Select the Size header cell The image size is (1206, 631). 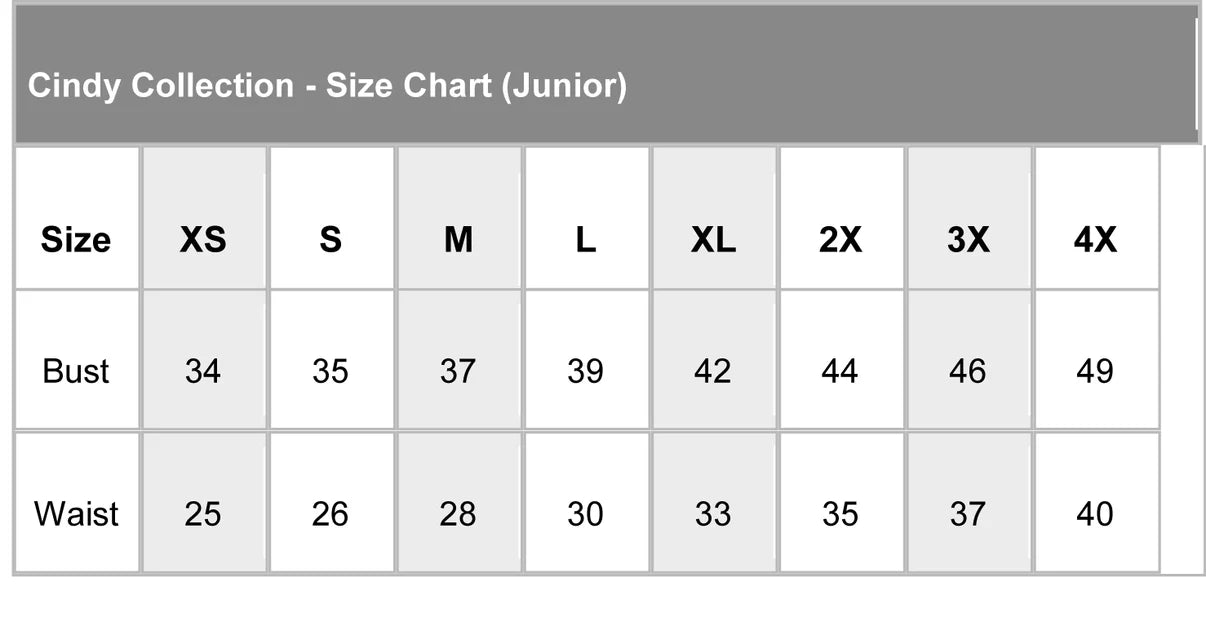pos(76,240)
